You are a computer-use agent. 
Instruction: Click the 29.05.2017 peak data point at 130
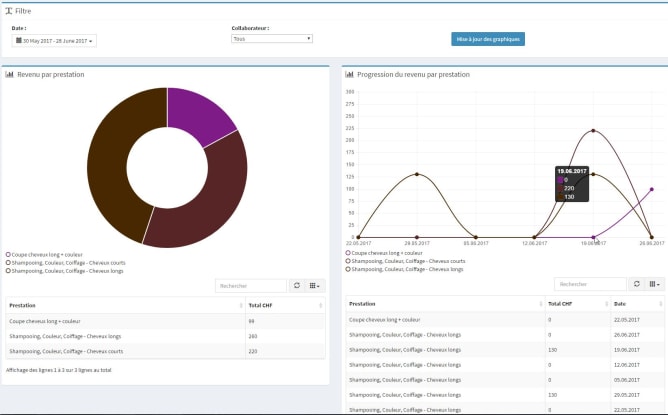point(417,174)
